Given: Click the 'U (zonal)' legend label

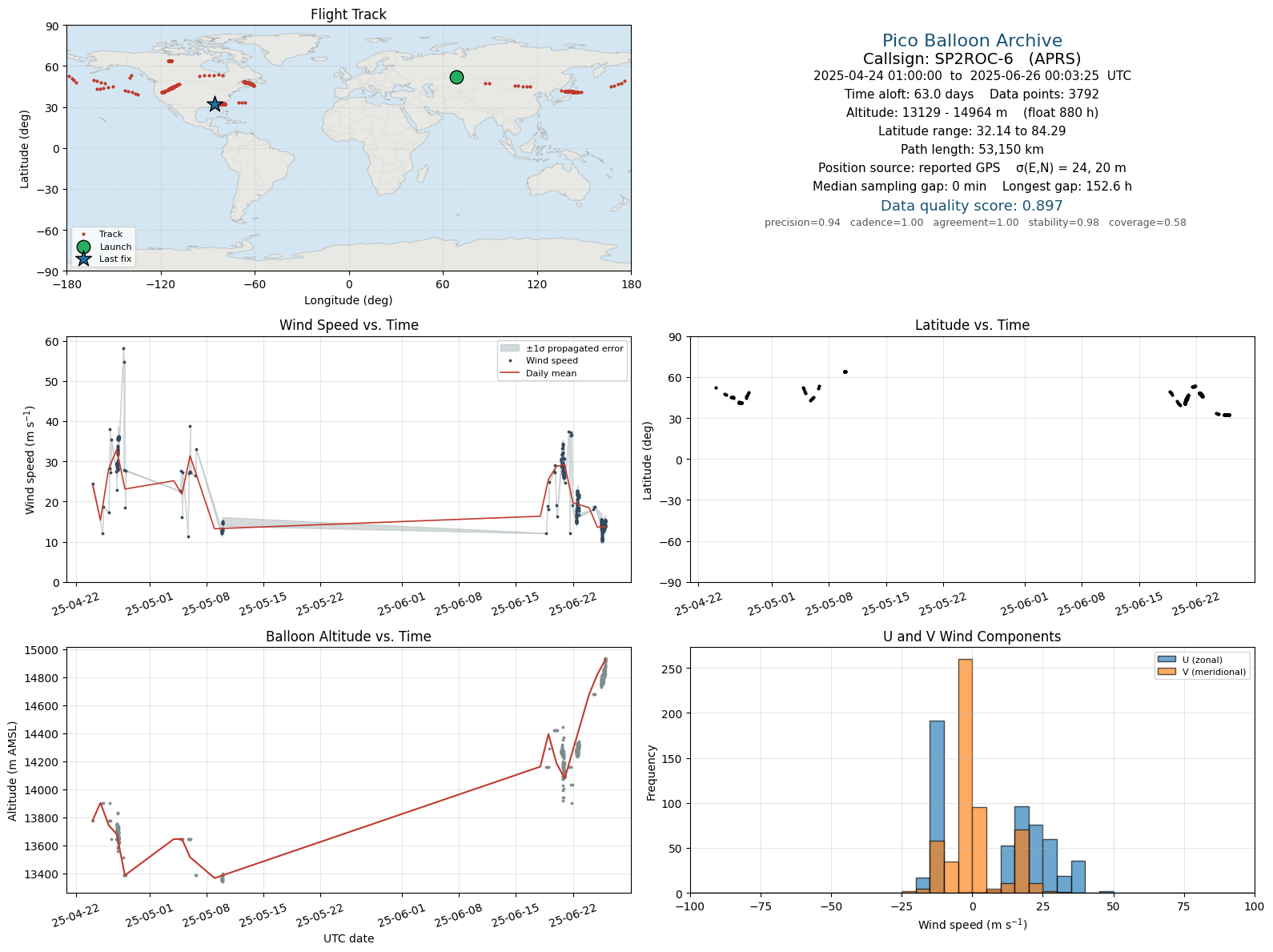Looking at the screenshot, I should [1203, 660].
